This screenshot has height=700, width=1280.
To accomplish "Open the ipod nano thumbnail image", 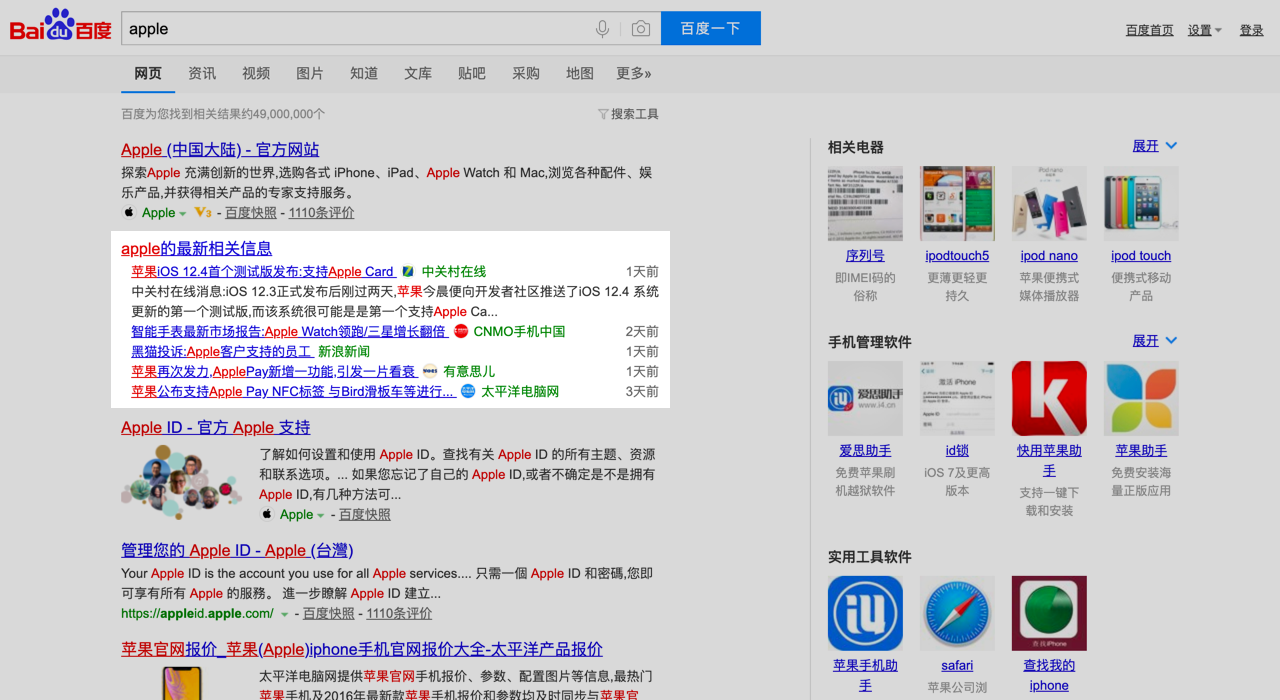I will 1049,203.
